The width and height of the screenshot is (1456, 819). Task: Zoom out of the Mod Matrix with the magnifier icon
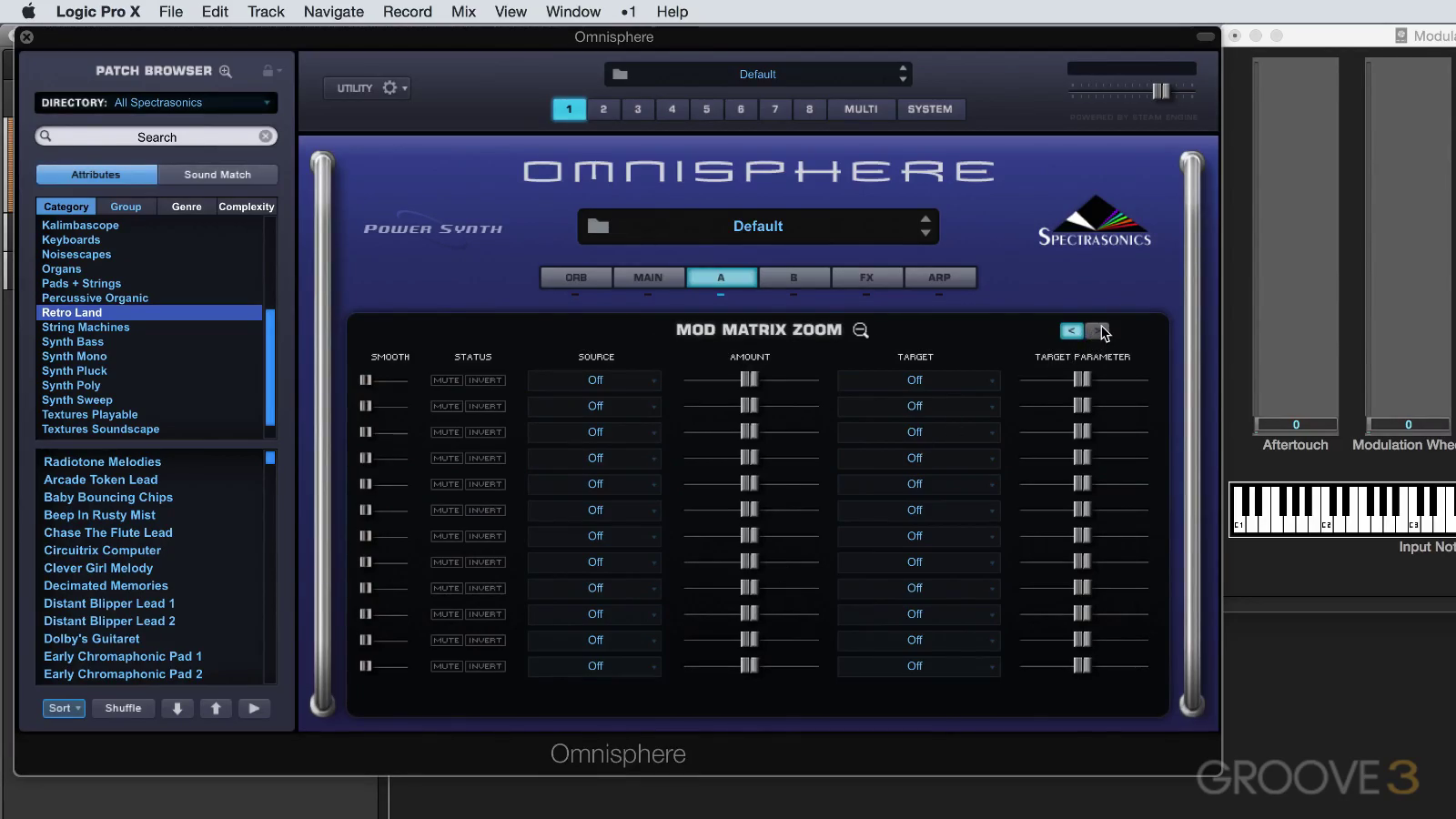pos(861,330)
